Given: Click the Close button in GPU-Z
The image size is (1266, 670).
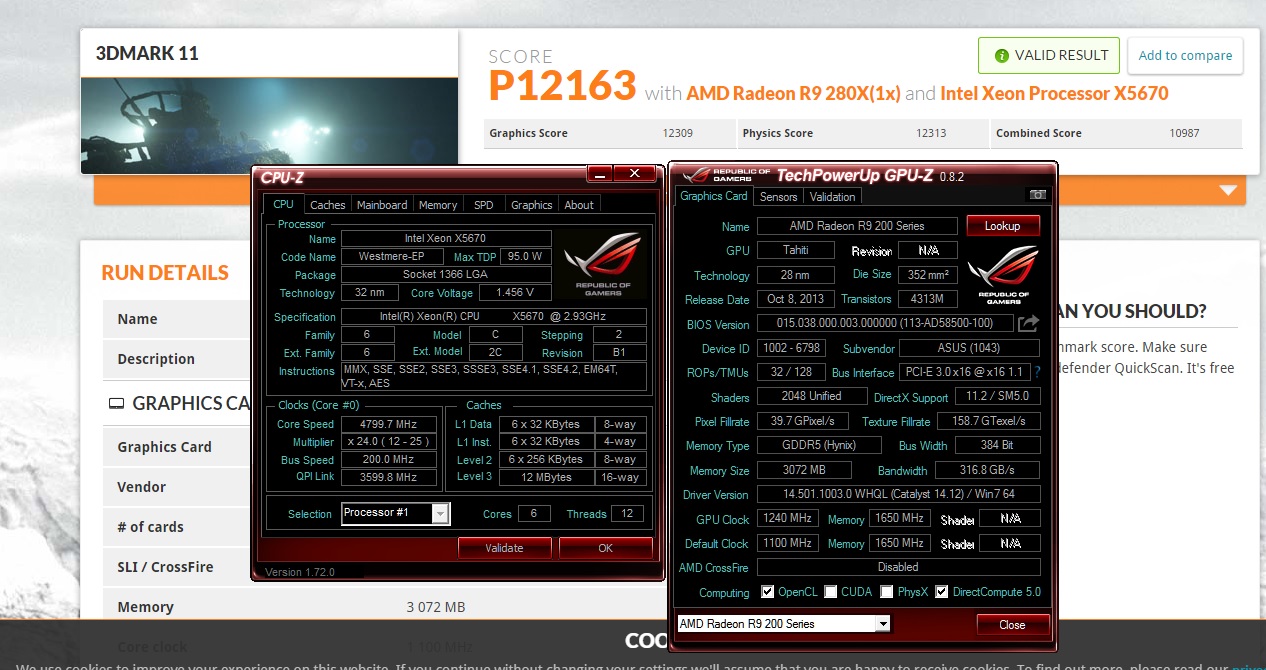Looking at the screenshot, I should pyautogui.click(x=1012, y=624).
